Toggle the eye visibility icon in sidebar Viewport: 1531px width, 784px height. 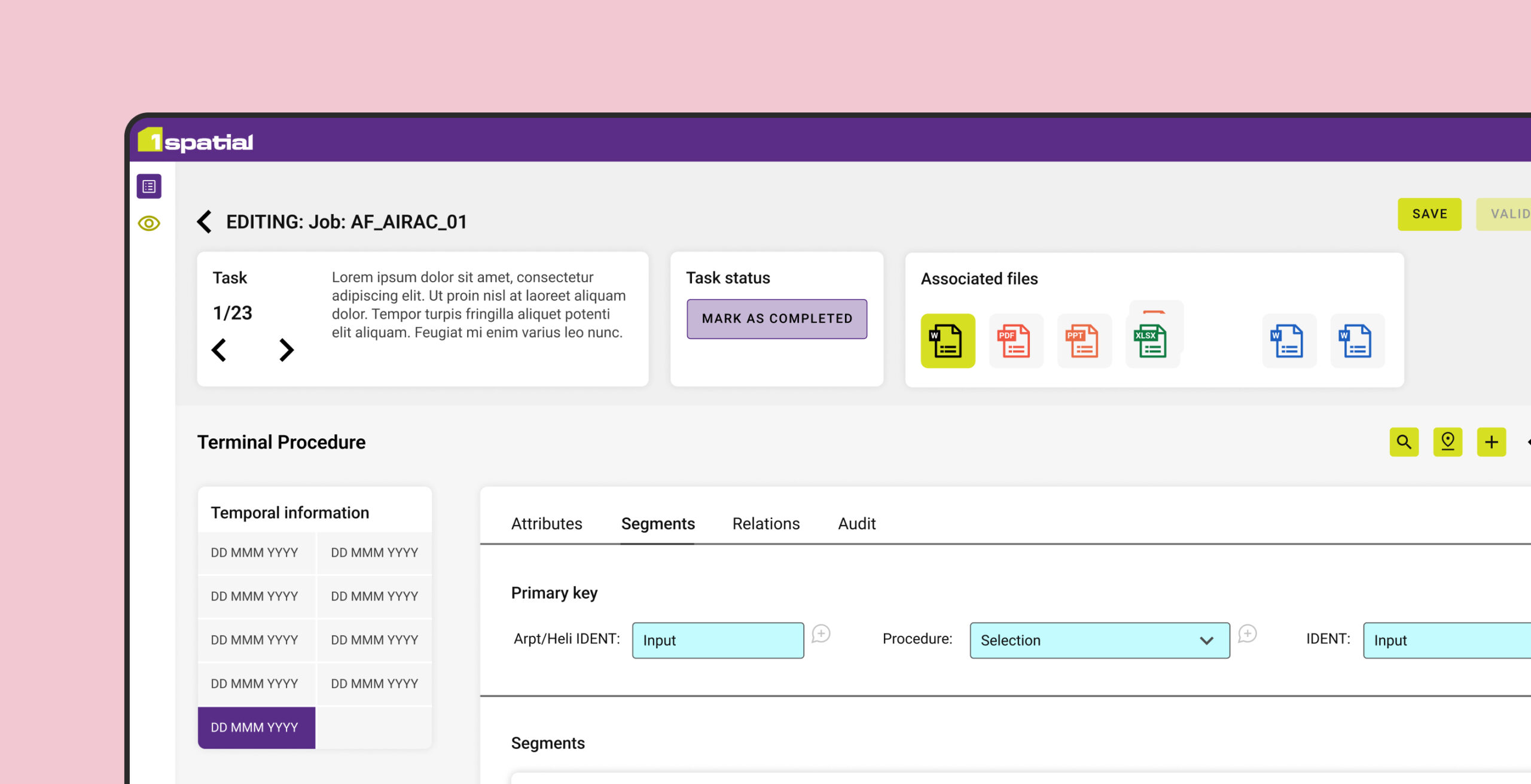(149, 224)
